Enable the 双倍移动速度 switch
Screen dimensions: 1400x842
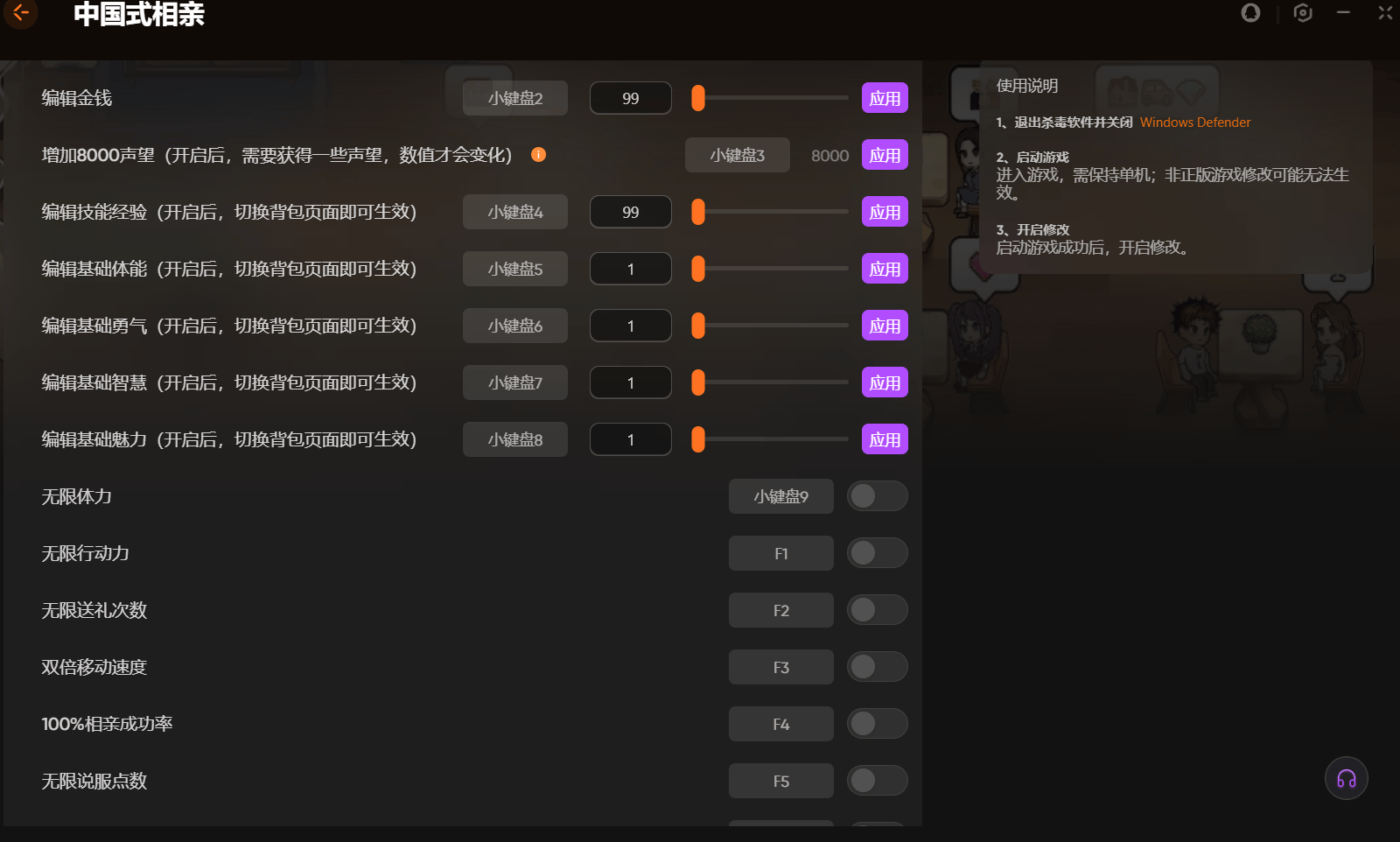click(x=877, y=667)
